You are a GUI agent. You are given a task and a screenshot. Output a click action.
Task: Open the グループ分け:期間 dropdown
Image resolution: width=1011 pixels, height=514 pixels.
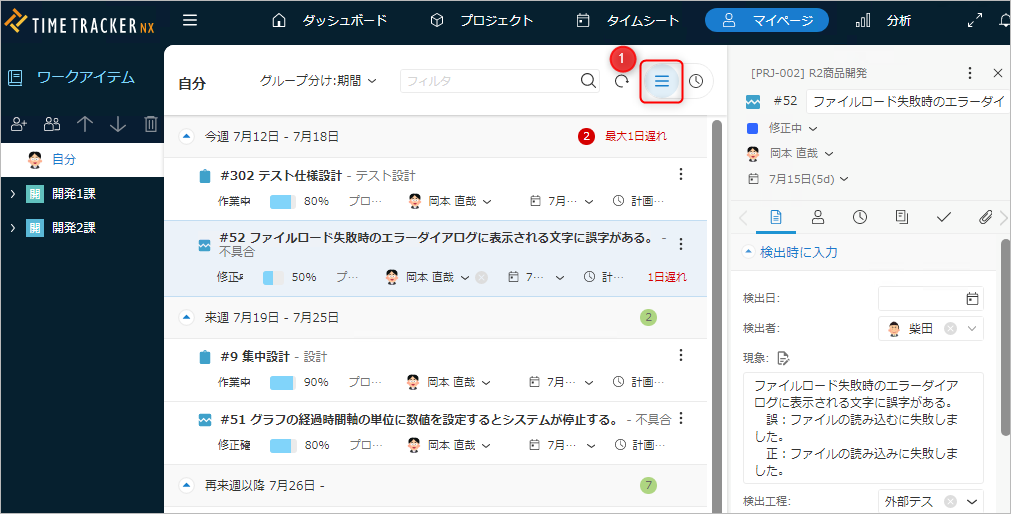[317, 81]
